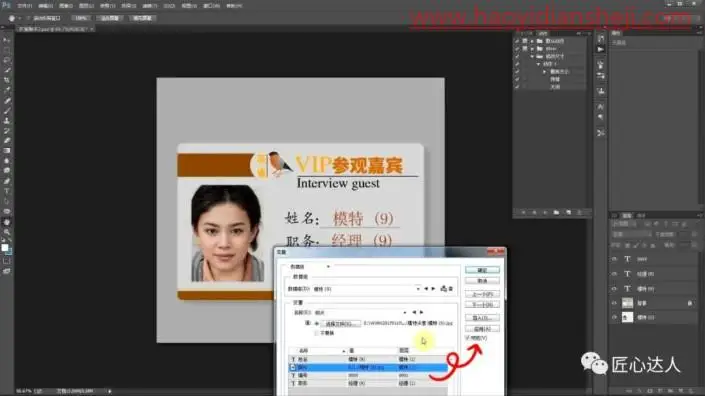The image size is (705, 396).
Task: Delete the current data set icon
Action: (451, 289)
